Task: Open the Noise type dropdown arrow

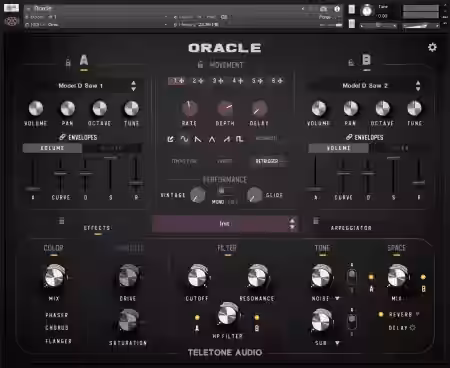Action: pyautogui.click(x=337, y=298)
